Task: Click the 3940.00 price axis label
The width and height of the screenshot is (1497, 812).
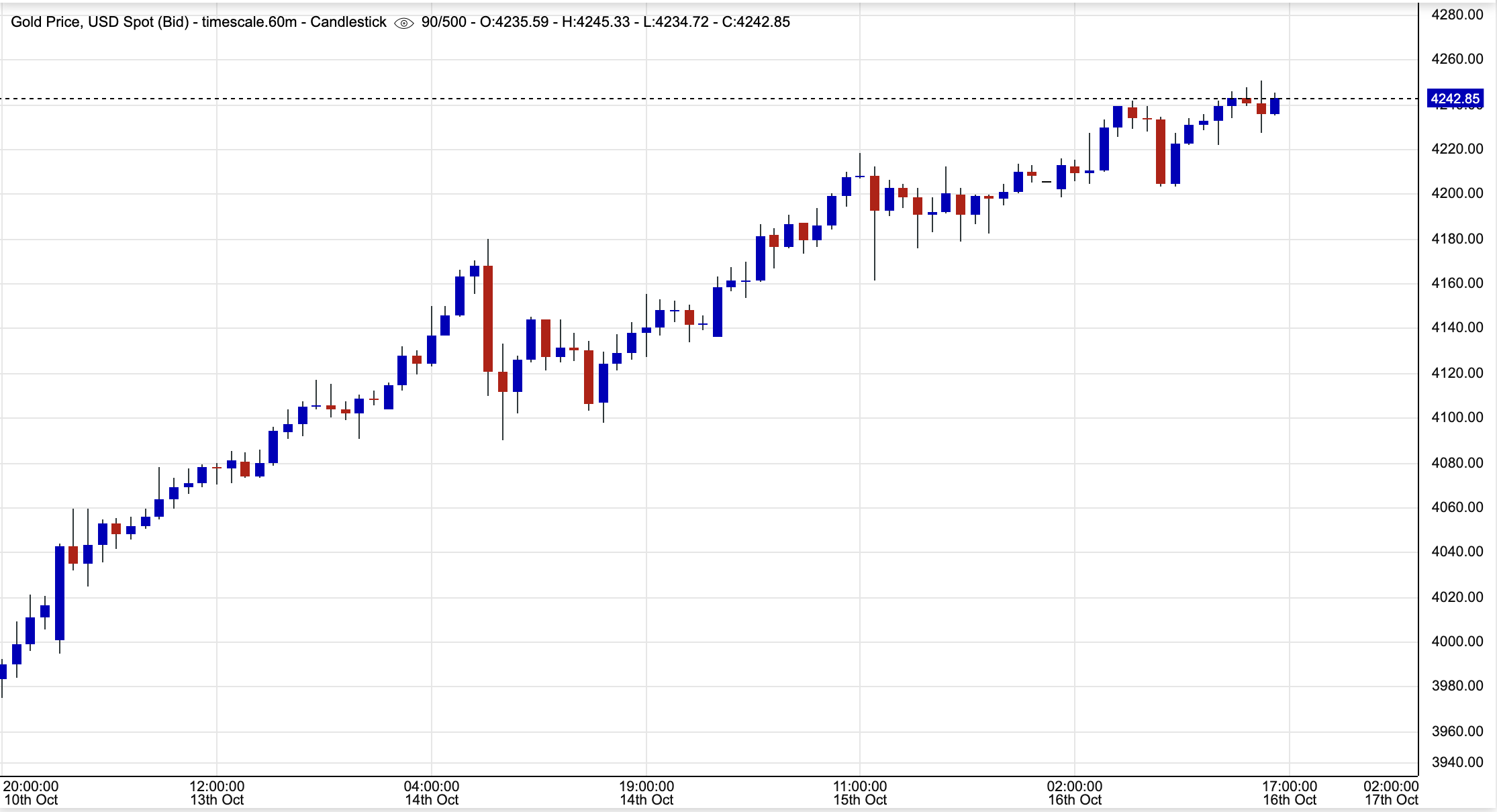Action: [1457, 762]
